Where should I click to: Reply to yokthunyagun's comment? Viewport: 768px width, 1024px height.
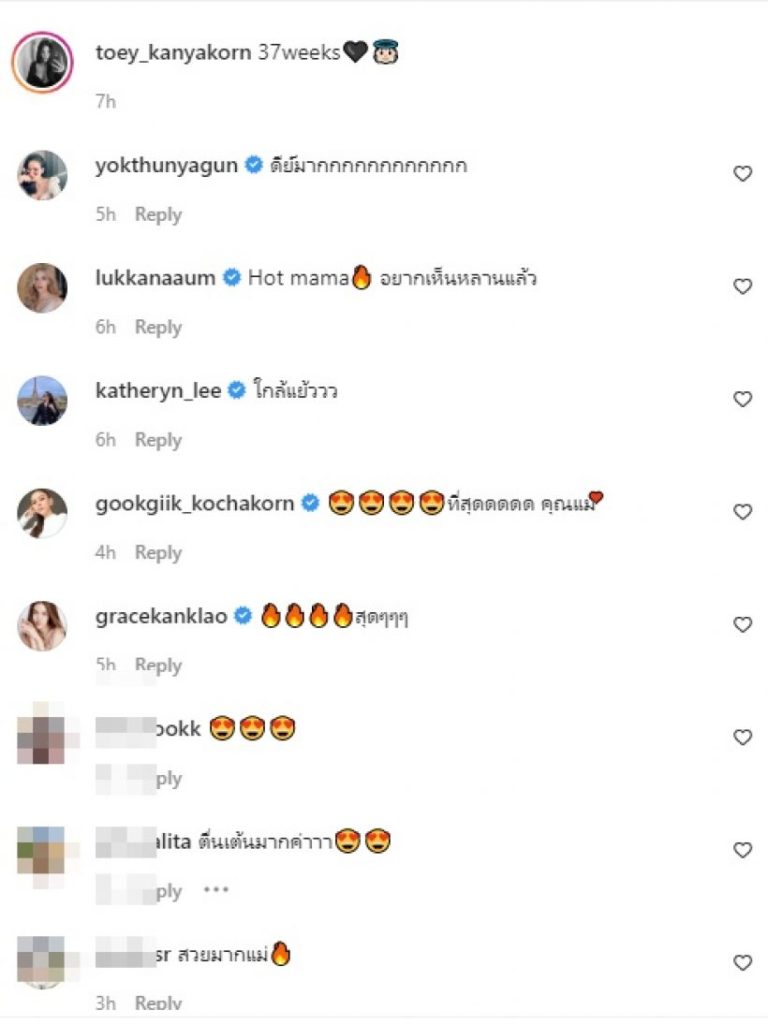(158, 215)
